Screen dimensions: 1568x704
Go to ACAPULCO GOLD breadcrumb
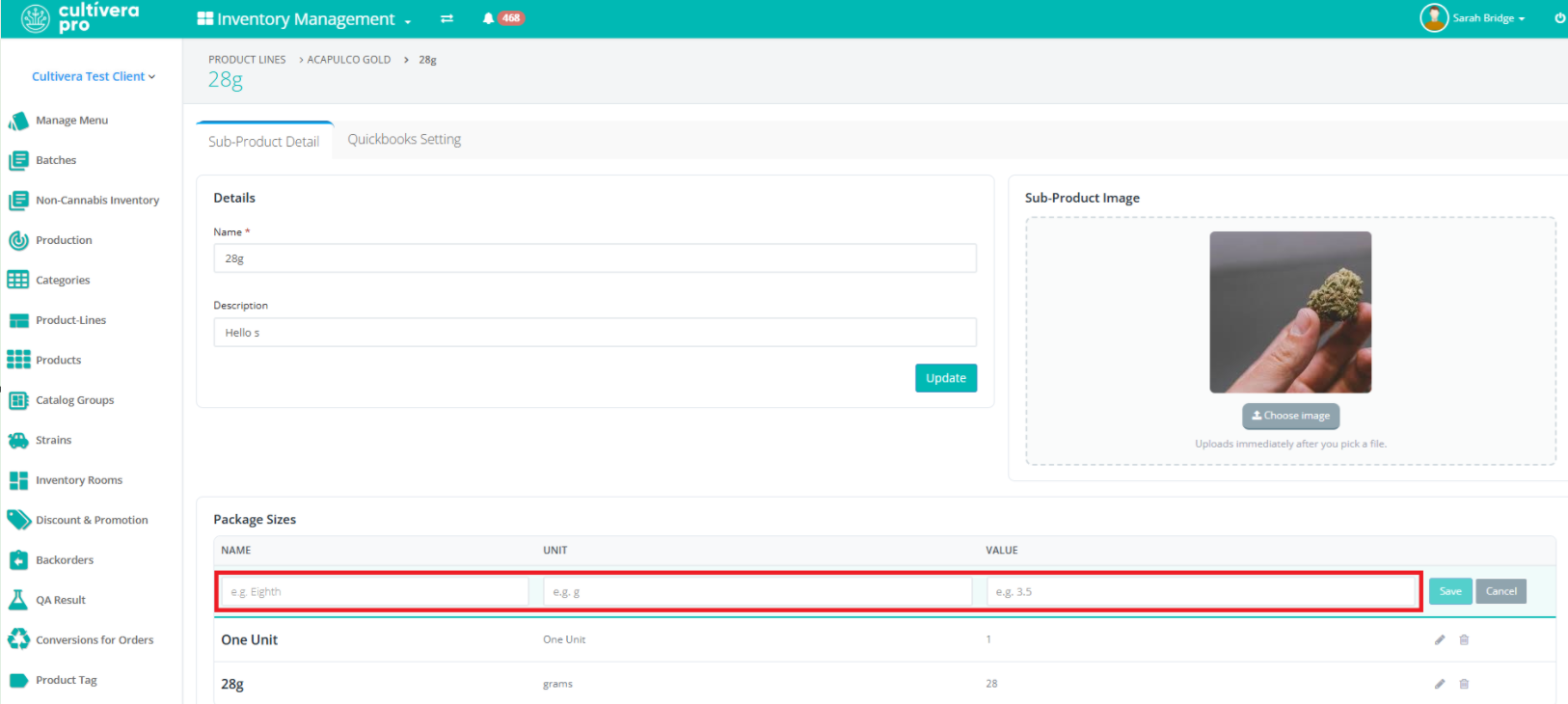pyautogui.click(x=349, y=60)
